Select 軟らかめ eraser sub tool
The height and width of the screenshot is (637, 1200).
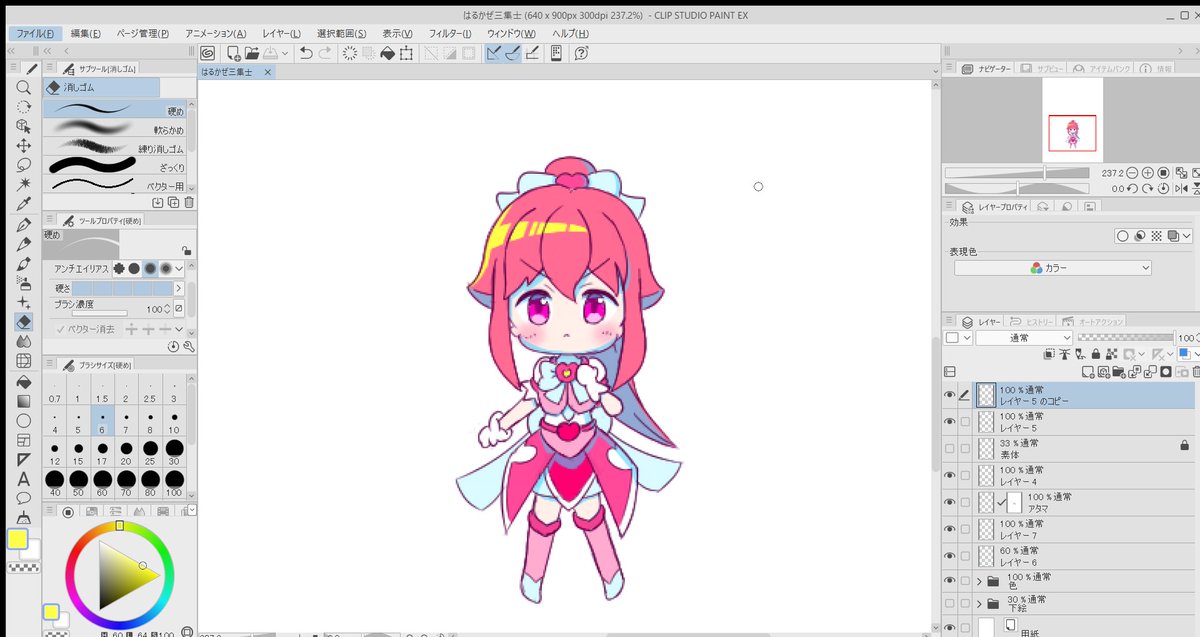pyautogui.click(x=115, y=130)
